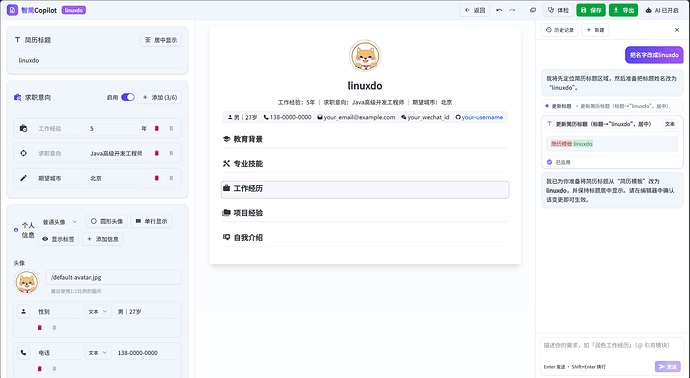
Task: Click the green 导出 button
Action: tap(624, 10)
